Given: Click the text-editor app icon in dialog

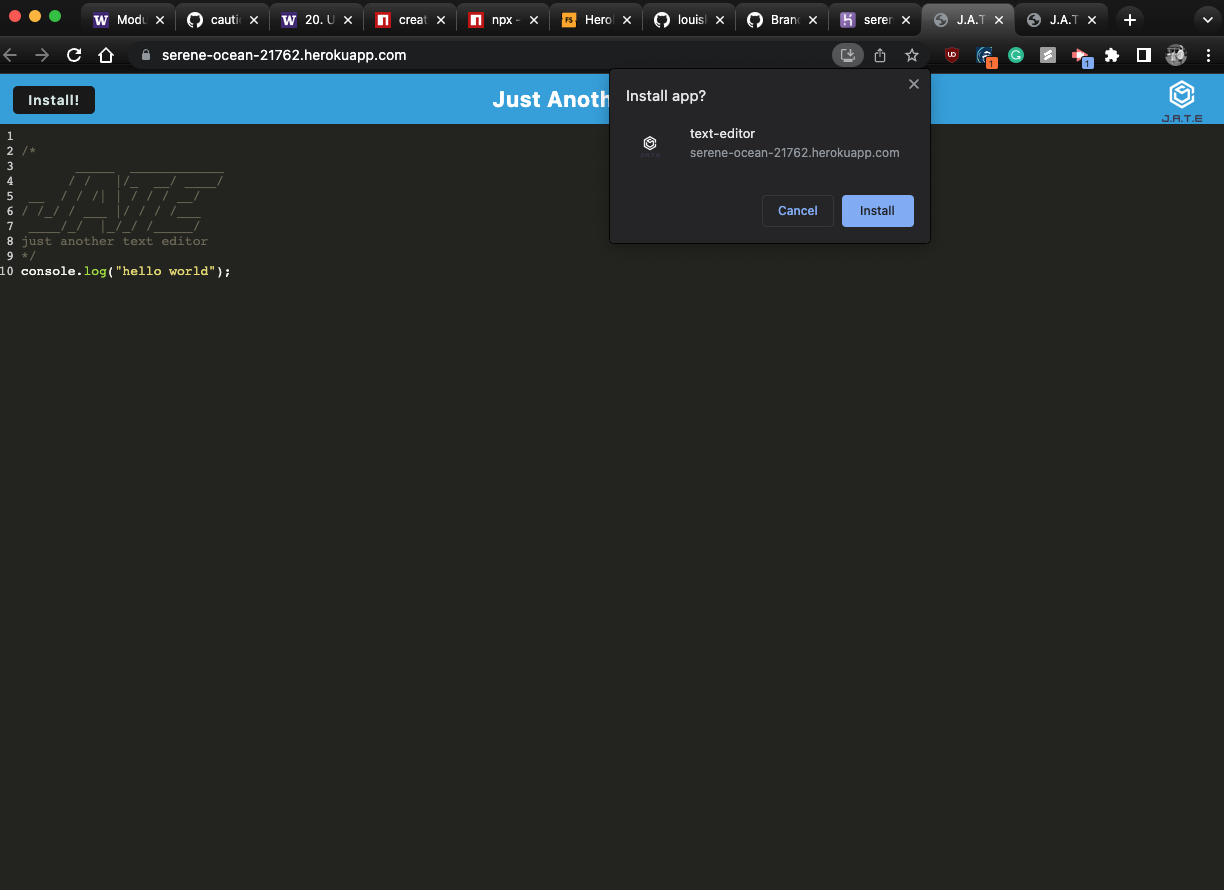Looking at the screenshot, I should pos(650,144).
